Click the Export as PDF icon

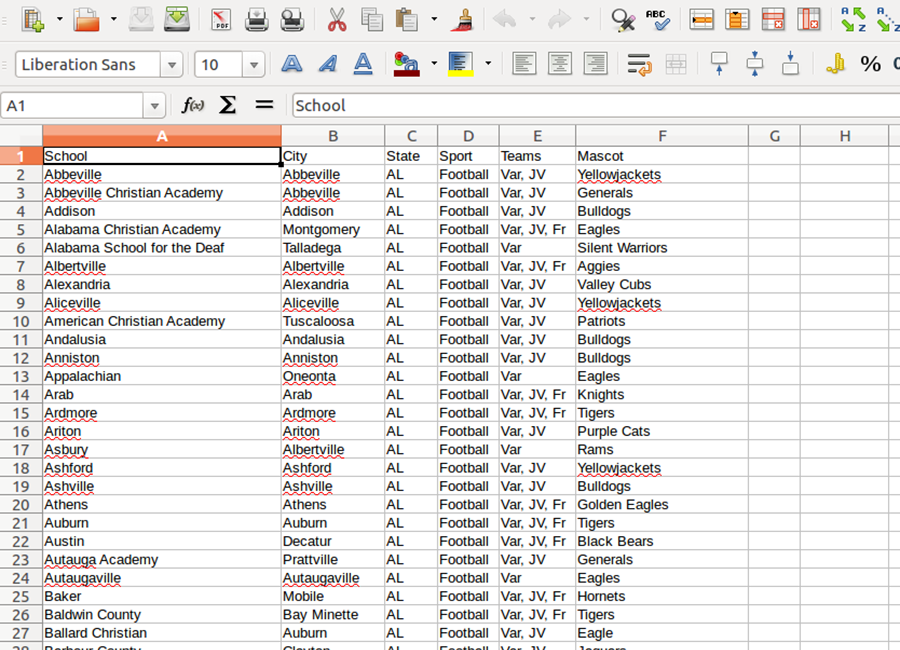coord(220,19)
